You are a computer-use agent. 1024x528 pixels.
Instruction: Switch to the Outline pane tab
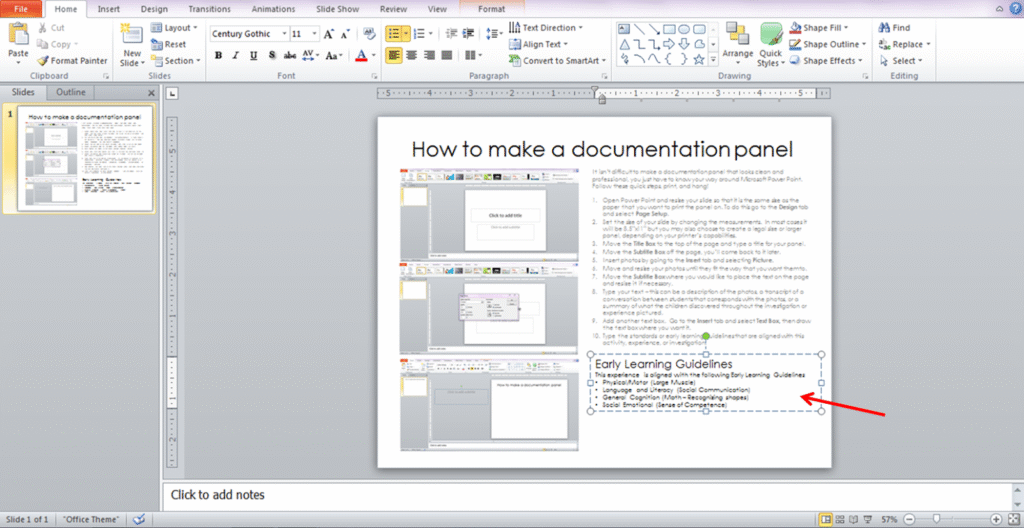coord(71,93)
